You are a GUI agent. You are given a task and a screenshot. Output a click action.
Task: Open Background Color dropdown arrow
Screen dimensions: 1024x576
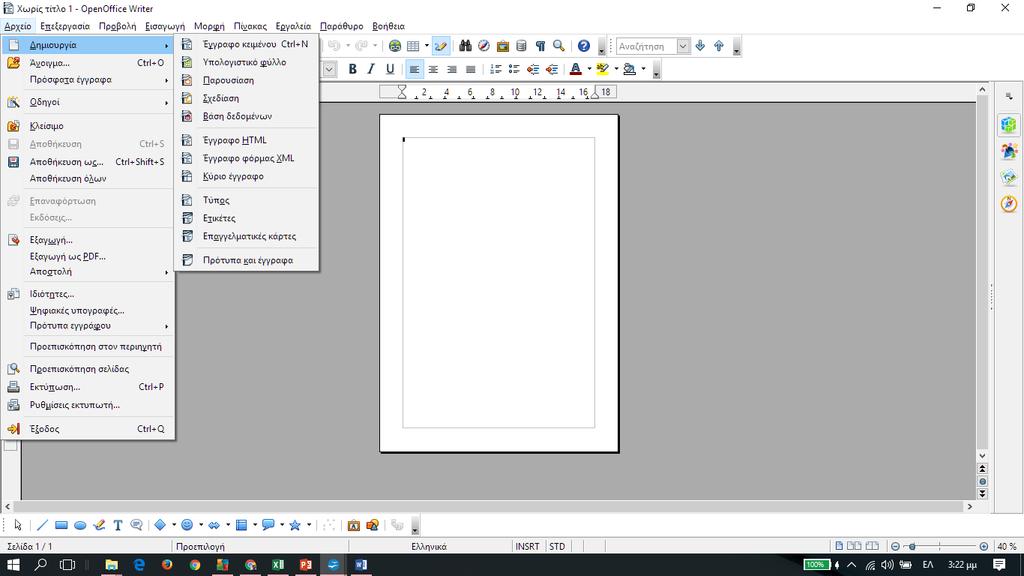coord(643,69)
